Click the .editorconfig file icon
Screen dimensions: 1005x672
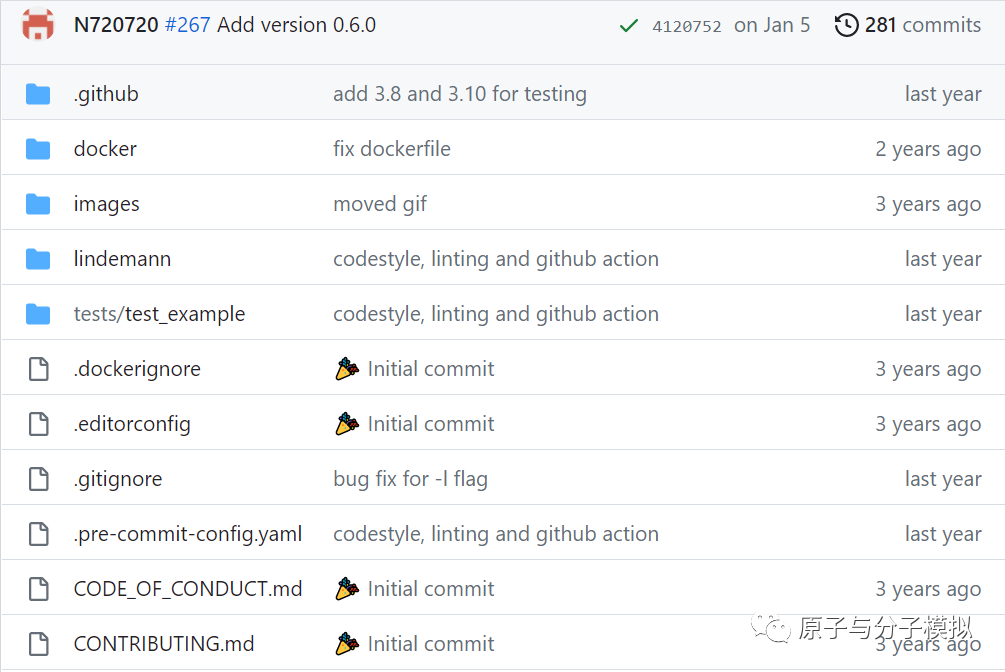(x=38, y=424)
